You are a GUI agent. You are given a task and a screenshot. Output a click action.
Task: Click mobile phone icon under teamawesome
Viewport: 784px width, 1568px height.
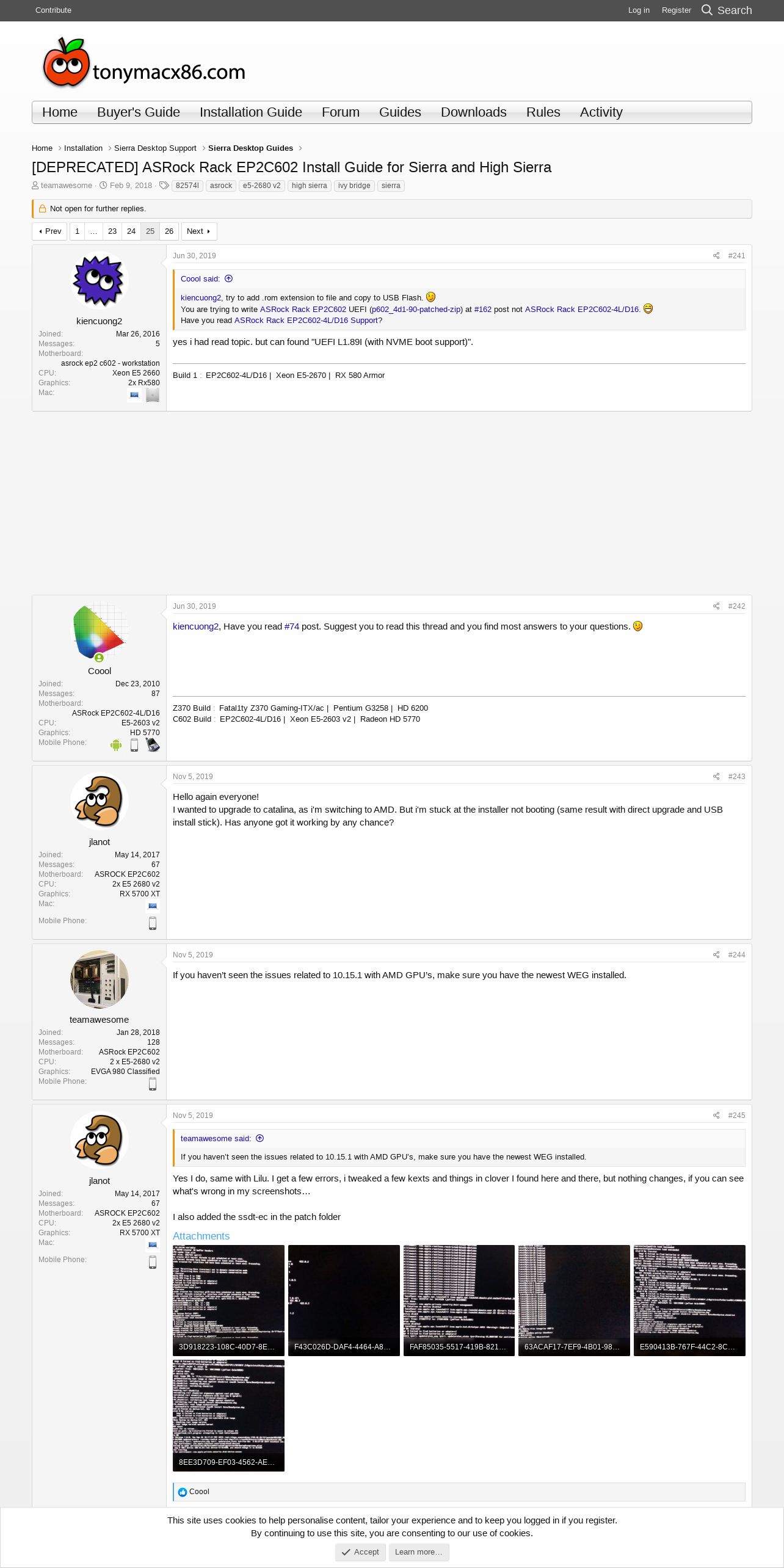tap(153, 1084)
